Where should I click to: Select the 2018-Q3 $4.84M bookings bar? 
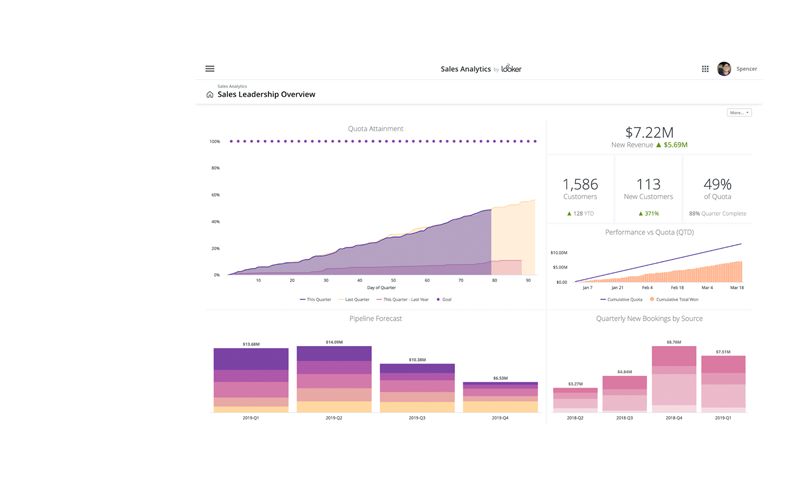[x=624, y=394]
